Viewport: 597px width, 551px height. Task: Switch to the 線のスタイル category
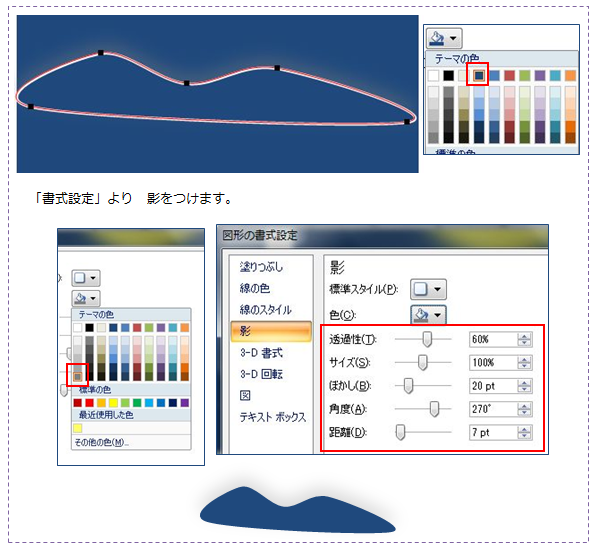click(265, 310)
